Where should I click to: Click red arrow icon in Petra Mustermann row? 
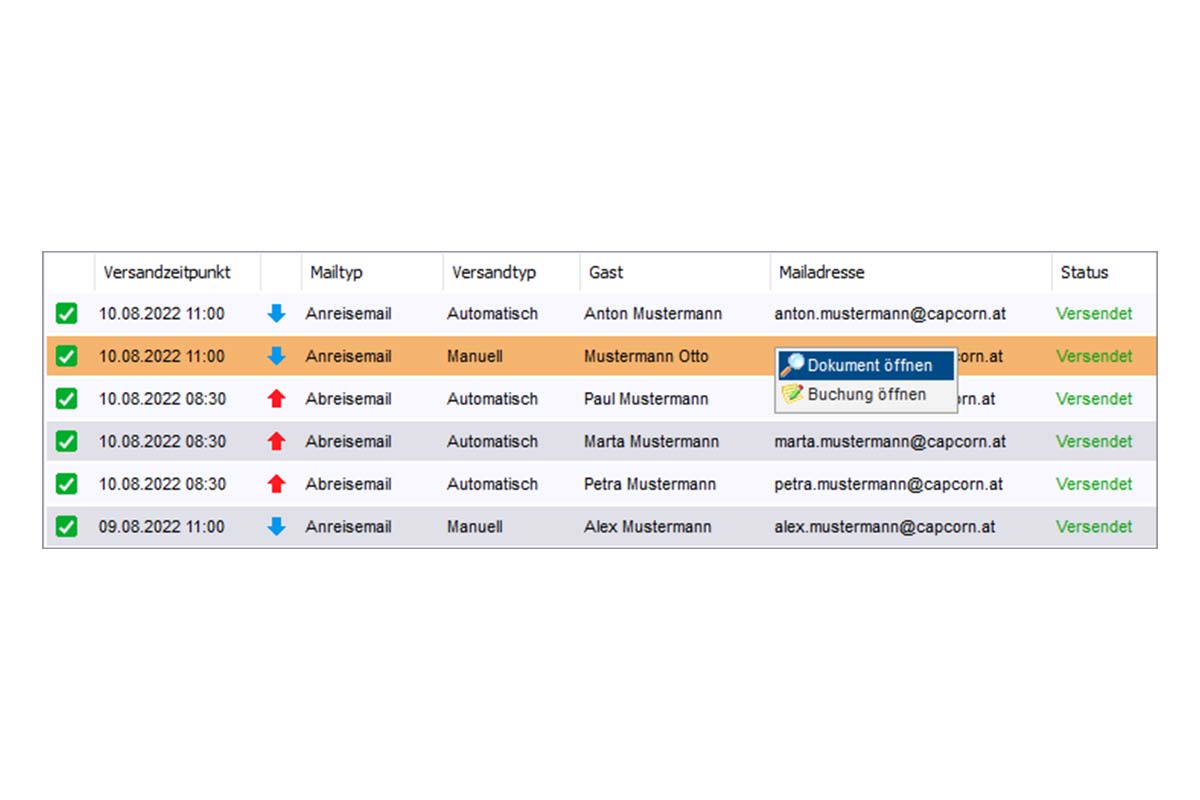tap(277, 484)
